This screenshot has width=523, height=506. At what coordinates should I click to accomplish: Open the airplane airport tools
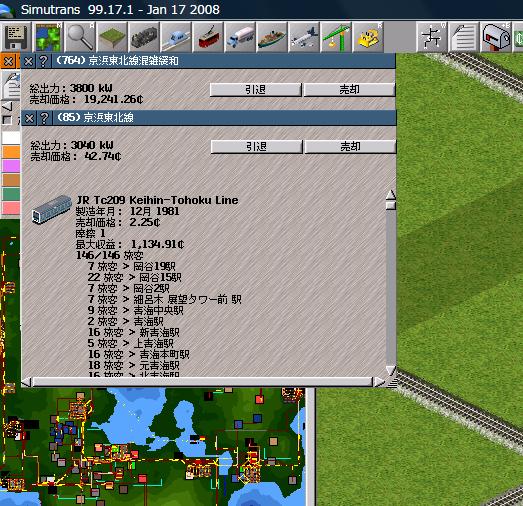(x=304, y=37)
